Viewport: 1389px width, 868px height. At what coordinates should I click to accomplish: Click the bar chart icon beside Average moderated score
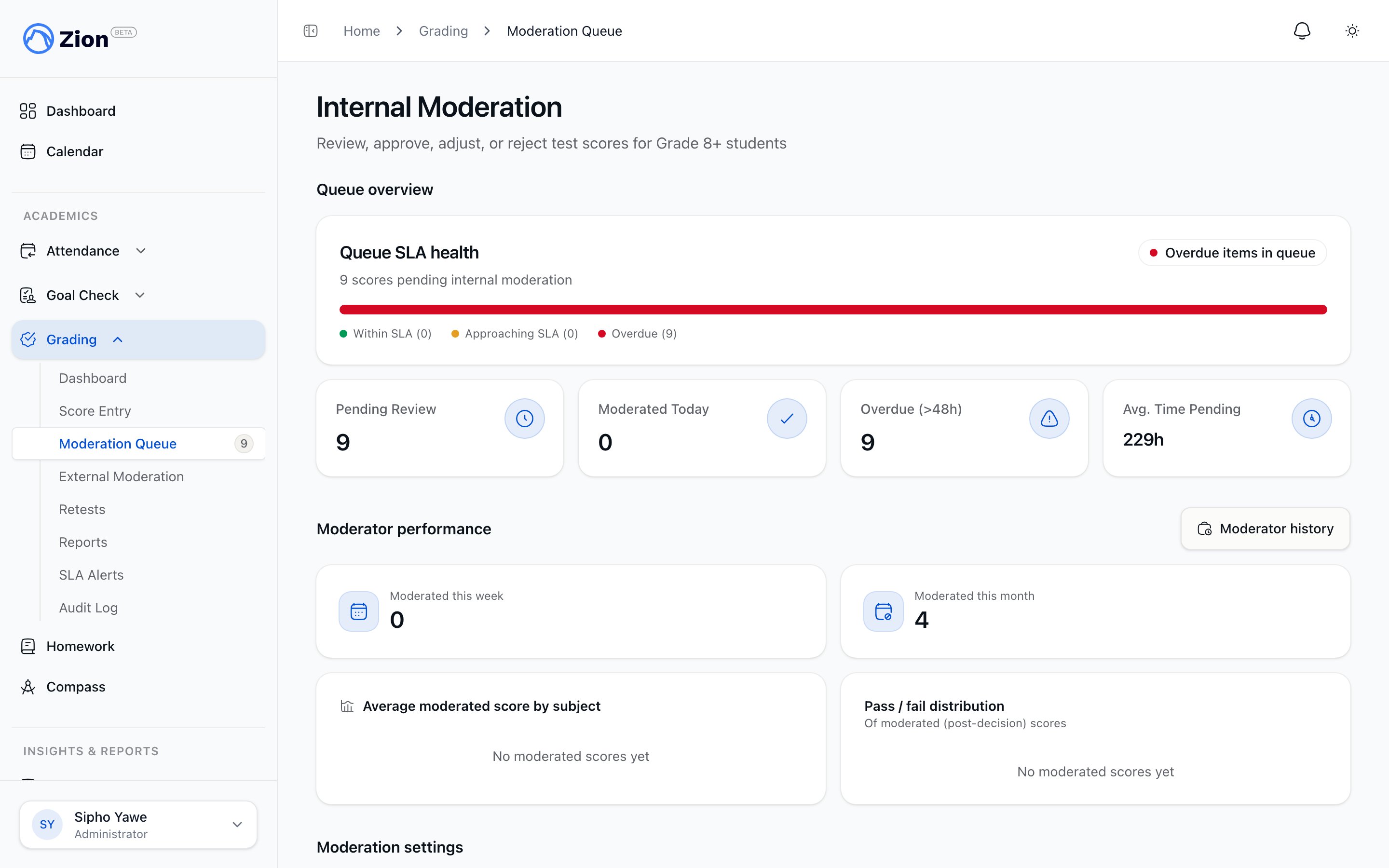point(347,706)
